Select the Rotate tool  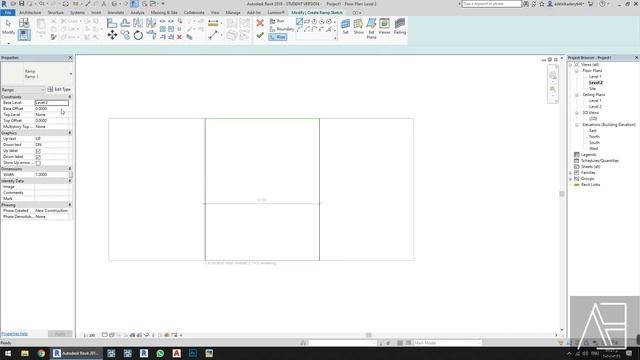pyautogui.click(x=138, y=36)
